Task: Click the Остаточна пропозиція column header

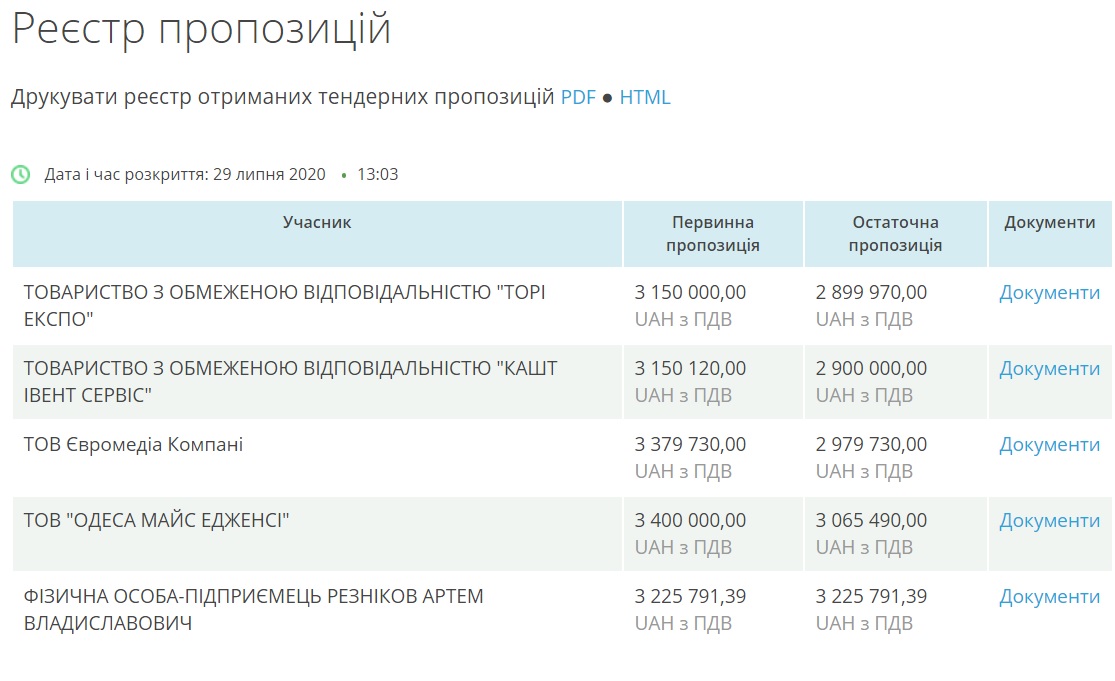Action: [x=895, y=233]
